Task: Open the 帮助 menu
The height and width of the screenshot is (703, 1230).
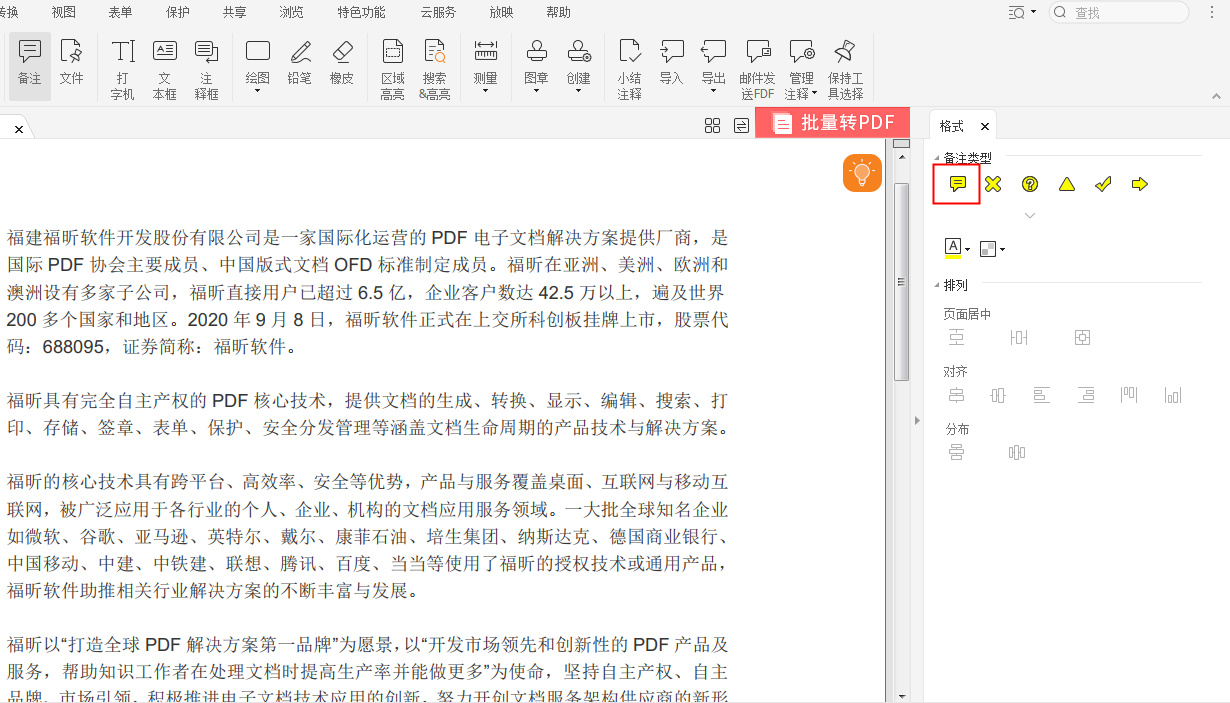Action: click(x=557, y=12)
